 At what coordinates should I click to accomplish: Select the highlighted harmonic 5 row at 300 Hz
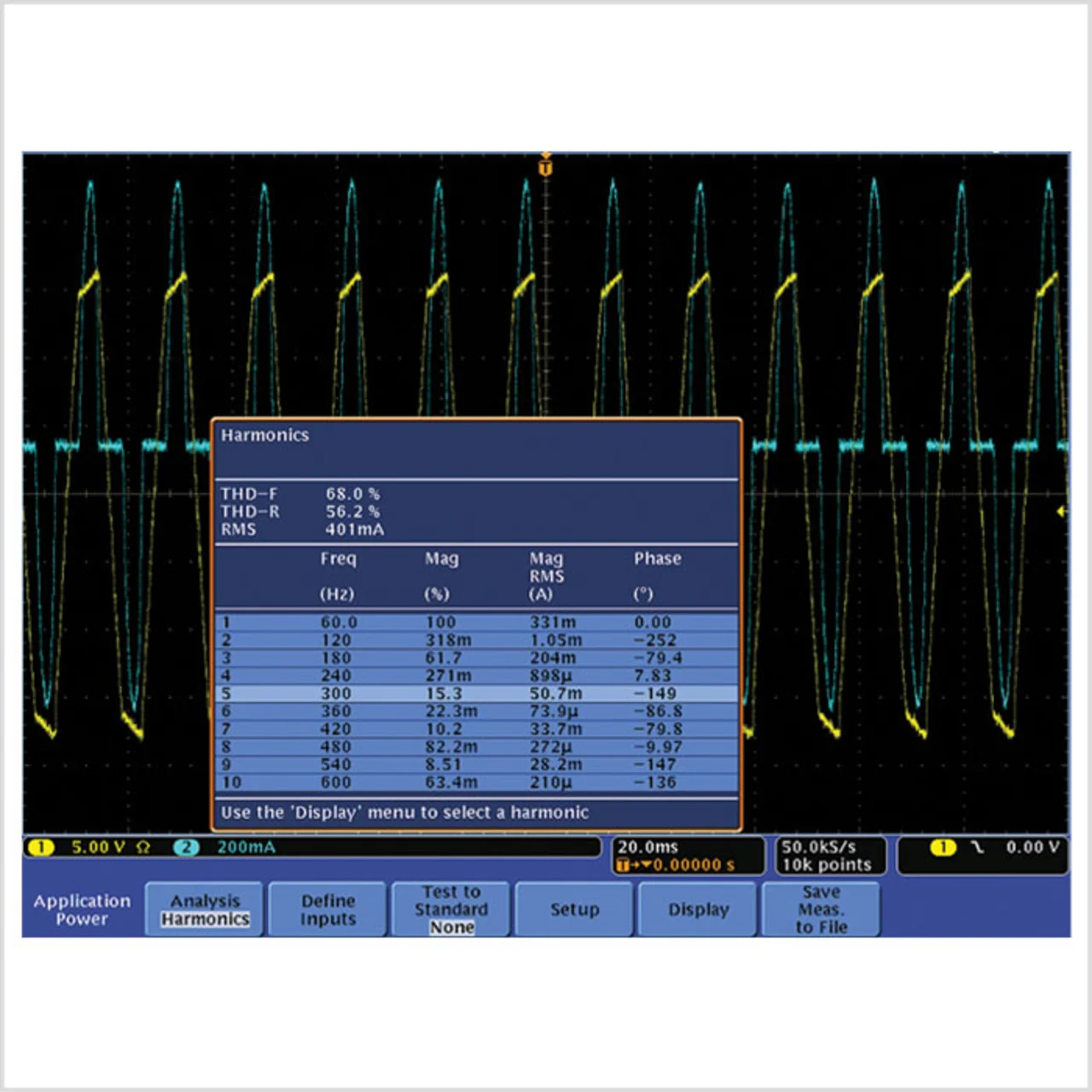(x=478, y=694)
